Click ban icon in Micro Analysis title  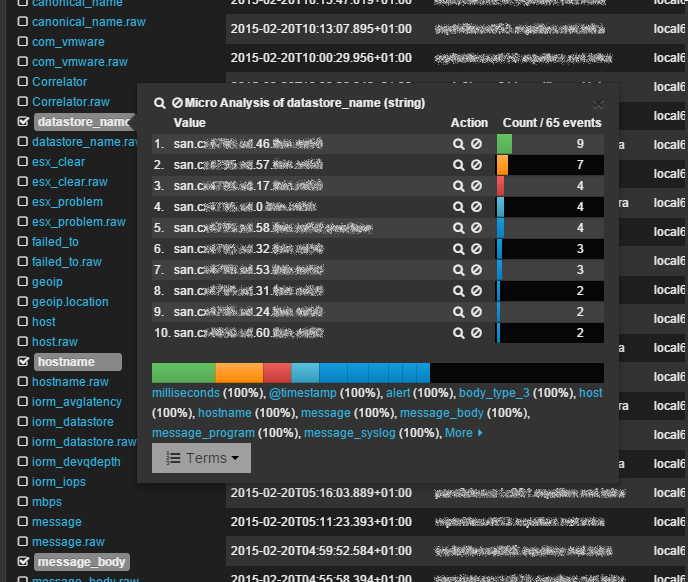176,103
